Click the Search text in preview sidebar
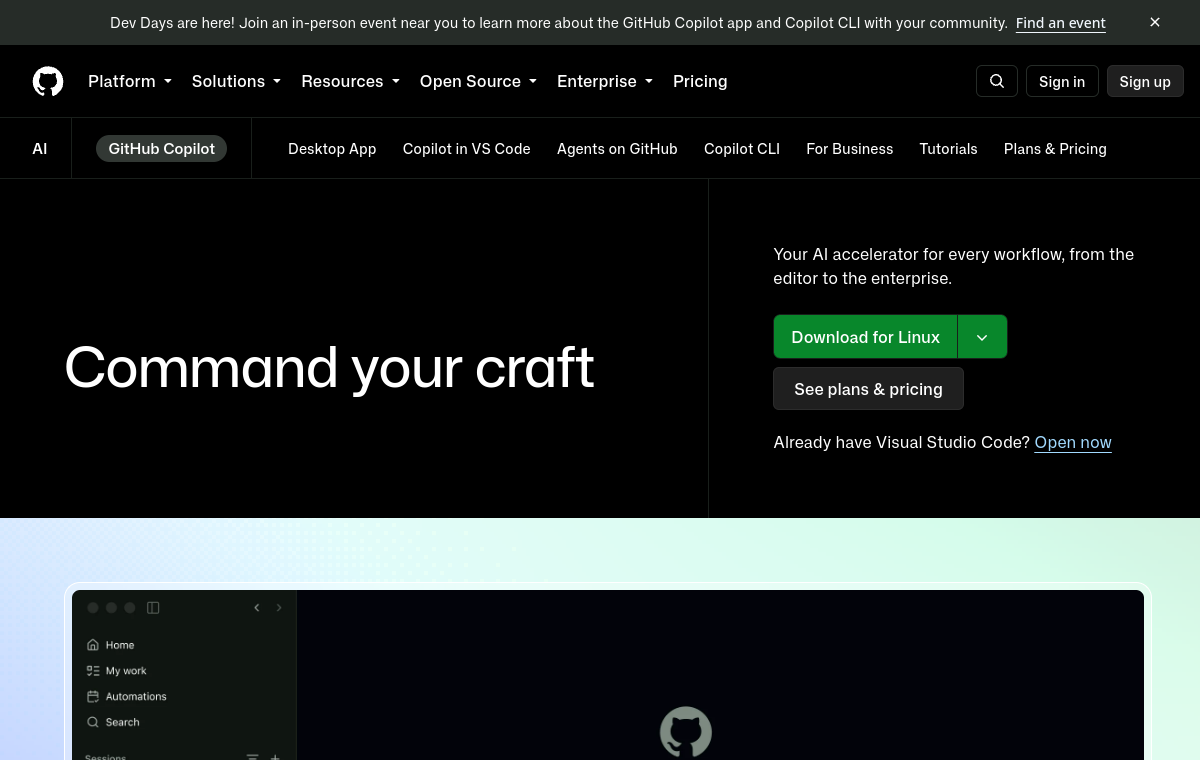1200x760 pixels. (x=123, y=722)
